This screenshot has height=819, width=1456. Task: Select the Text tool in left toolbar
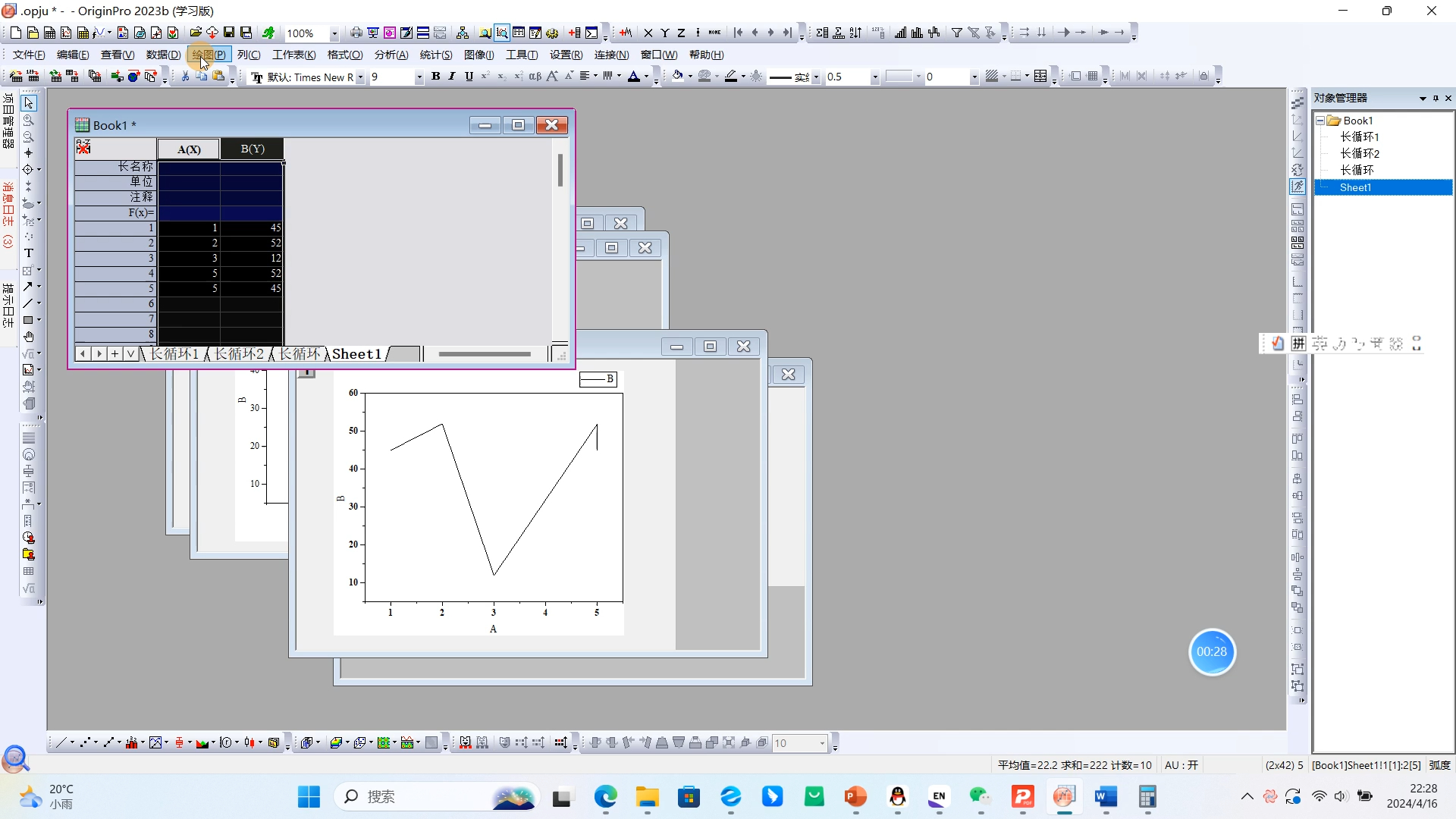[29, 253]
